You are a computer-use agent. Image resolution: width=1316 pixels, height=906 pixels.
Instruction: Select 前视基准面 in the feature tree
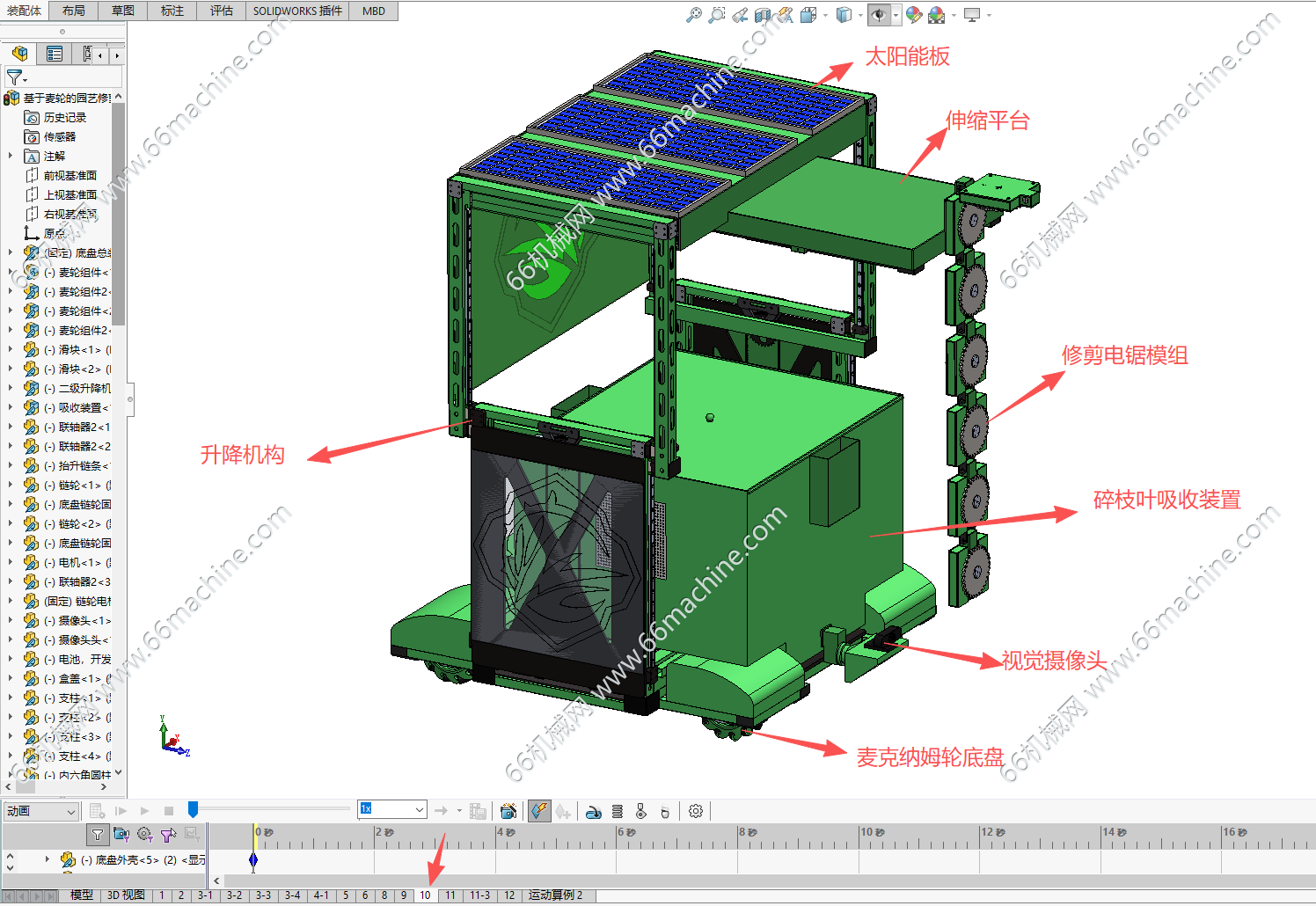(x=69, y=176)
